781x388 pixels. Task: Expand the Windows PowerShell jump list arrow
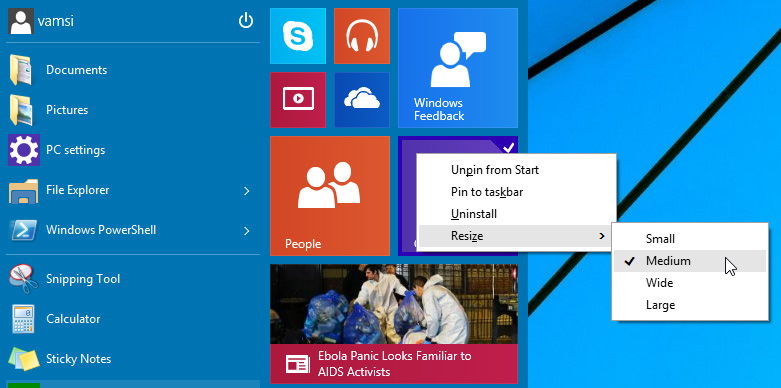[x=247, y=231]
